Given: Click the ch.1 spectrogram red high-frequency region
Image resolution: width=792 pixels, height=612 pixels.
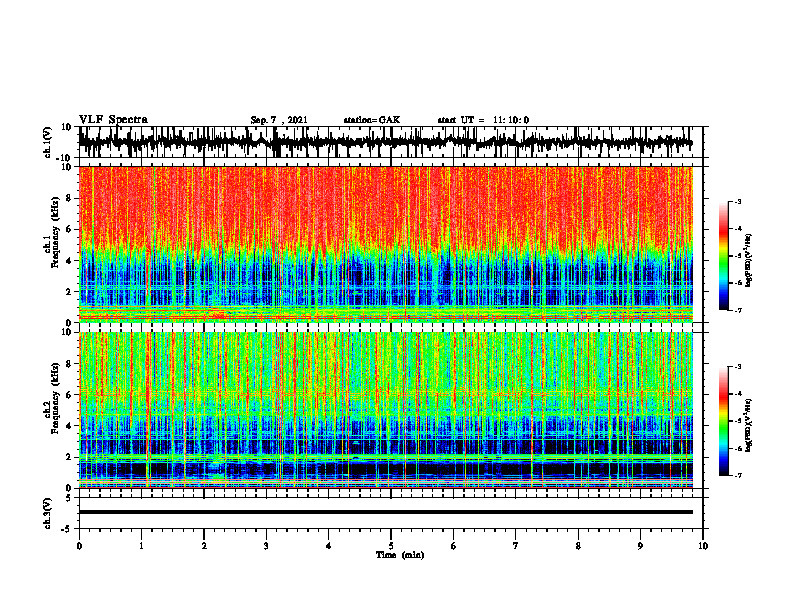Looking at the screenshot, I should [x=385, y=205].
